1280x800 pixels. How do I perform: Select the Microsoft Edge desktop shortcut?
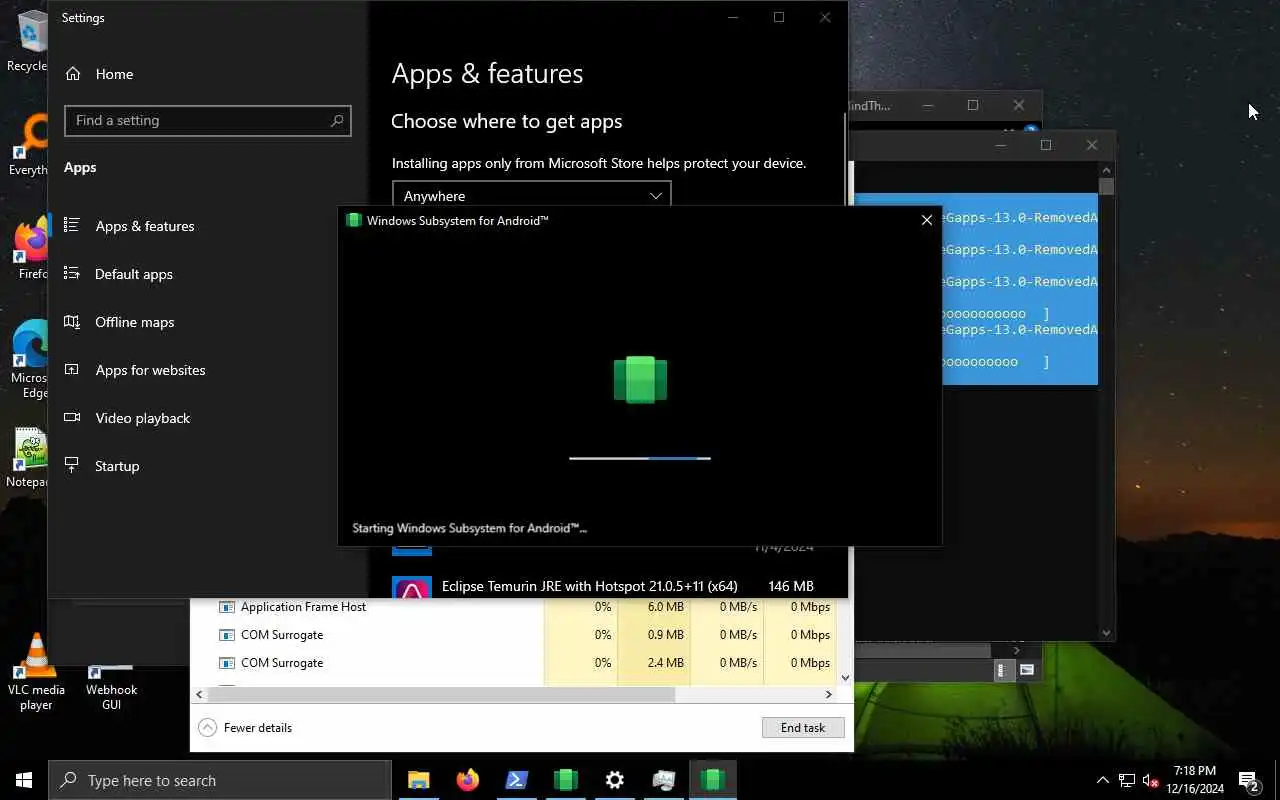coord(30,360)
